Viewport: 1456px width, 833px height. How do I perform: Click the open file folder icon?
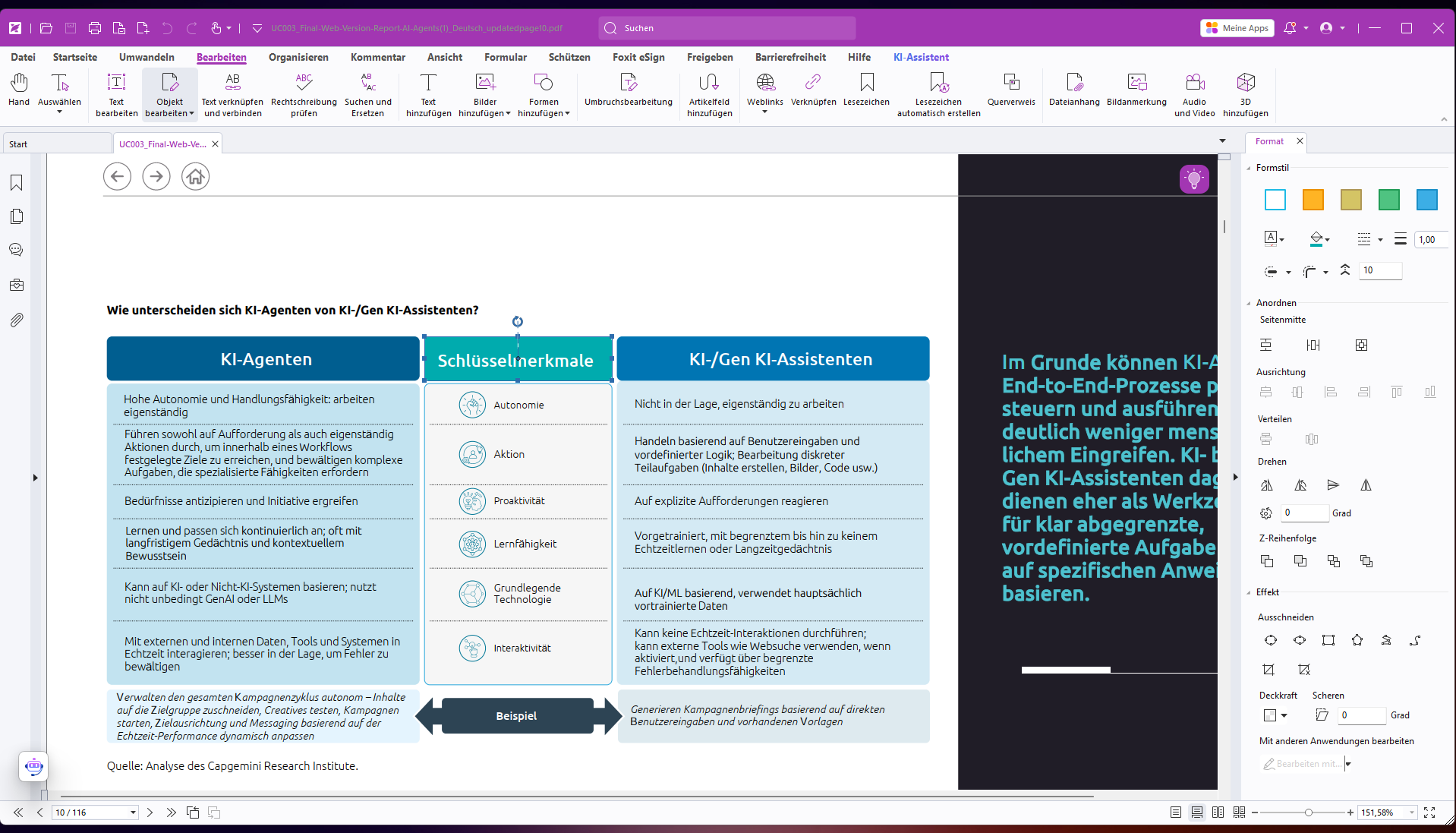(46, 28)
